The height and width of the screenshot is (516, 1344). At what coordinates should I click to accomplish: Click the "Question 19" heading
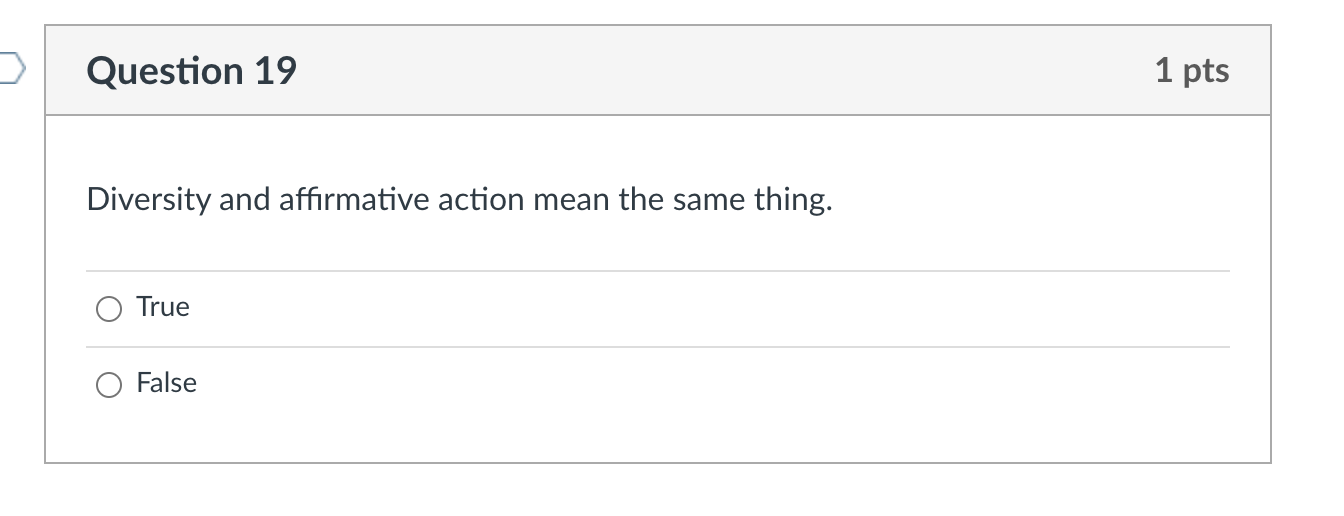pyautogui.click(x=192, y=71)
